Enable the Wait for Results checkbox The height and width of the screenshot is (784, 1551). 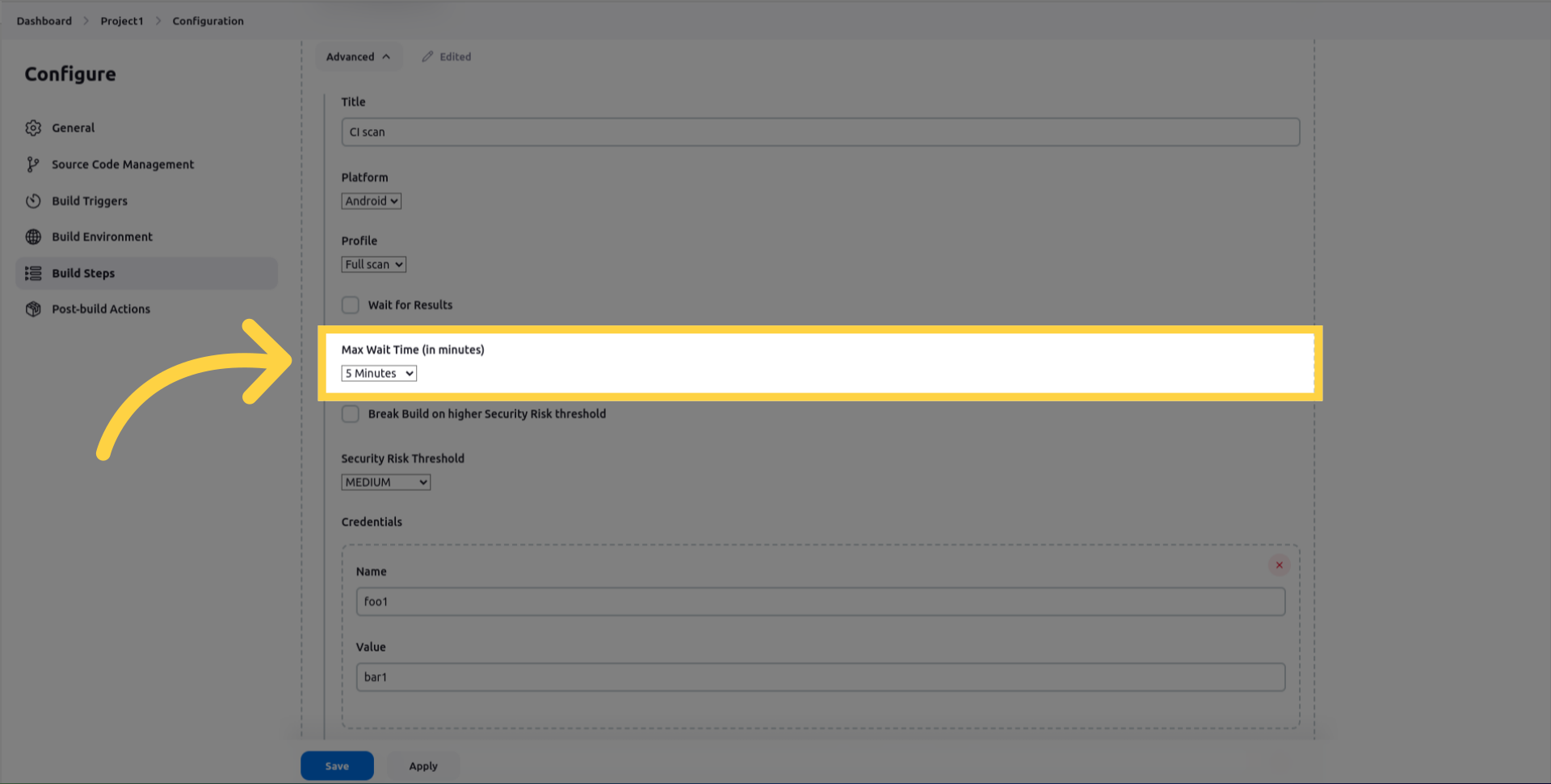[x=350, y=305]
